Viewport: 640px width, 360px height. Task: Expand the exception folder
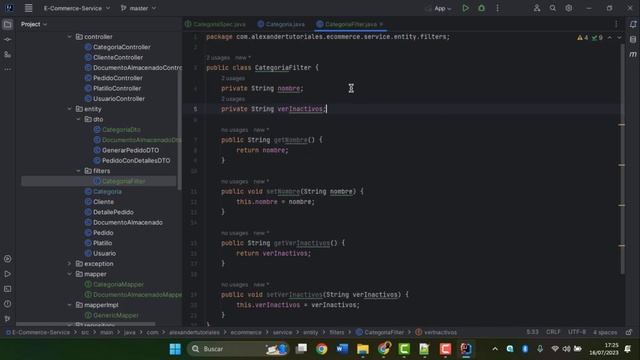pyautogui.click(x=69, y=264)
